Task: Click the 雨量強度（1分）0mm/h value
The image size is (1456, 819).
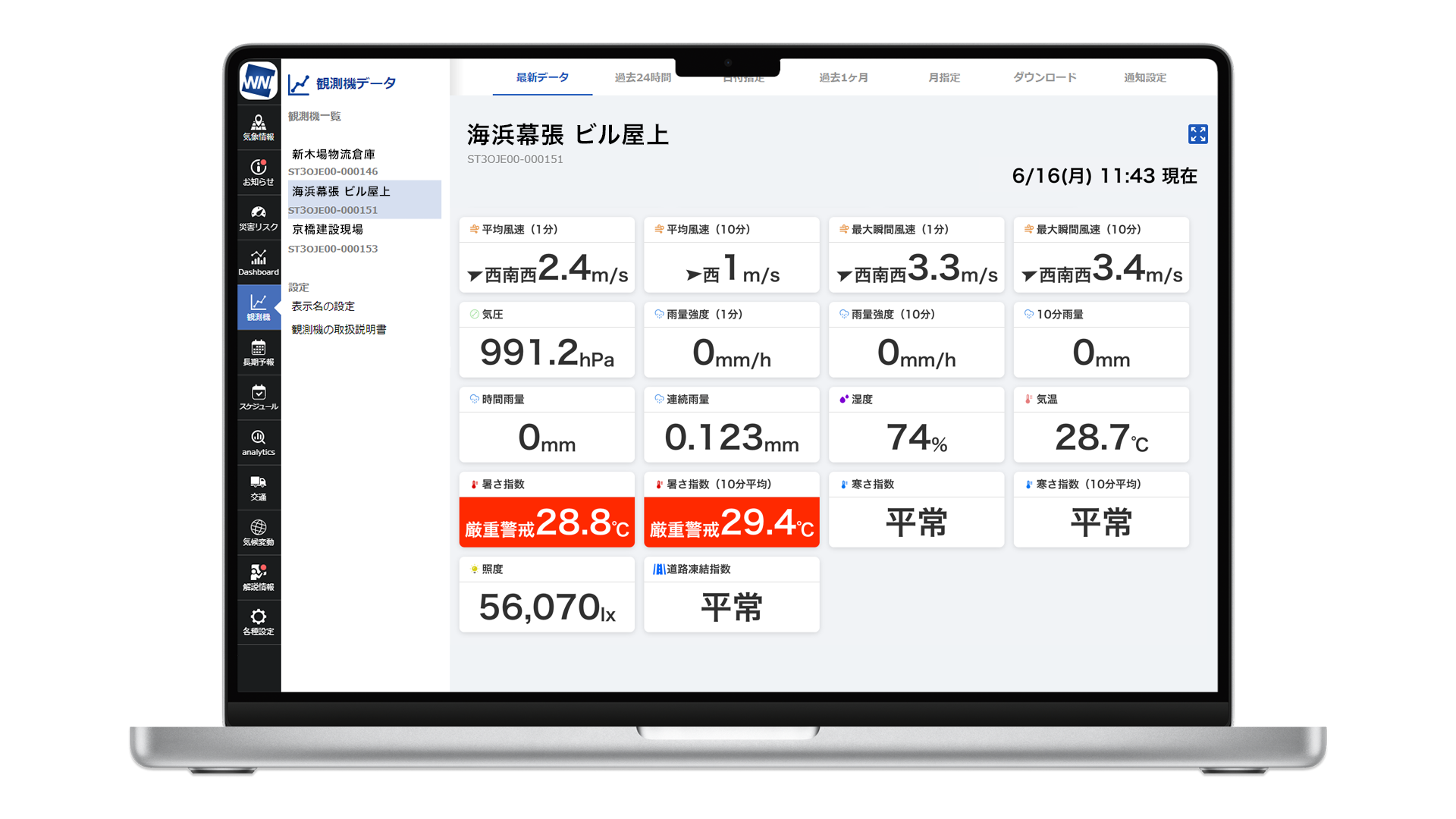Action: tap(732, 353)
